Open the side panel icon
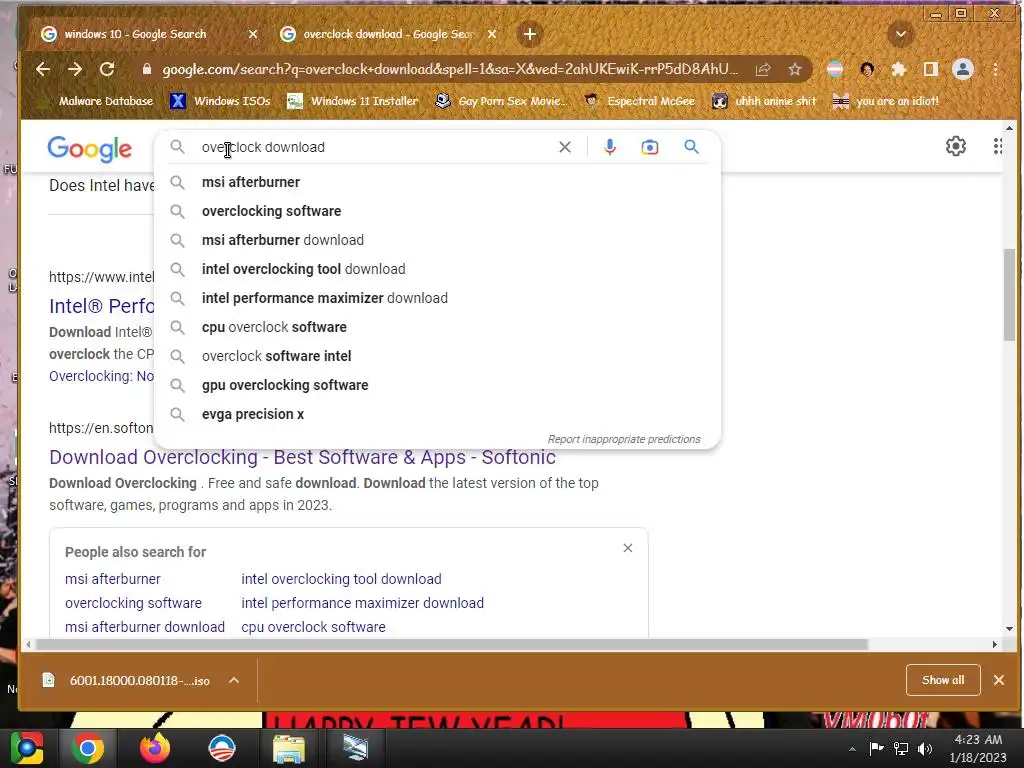 click(x=931, y=69)
